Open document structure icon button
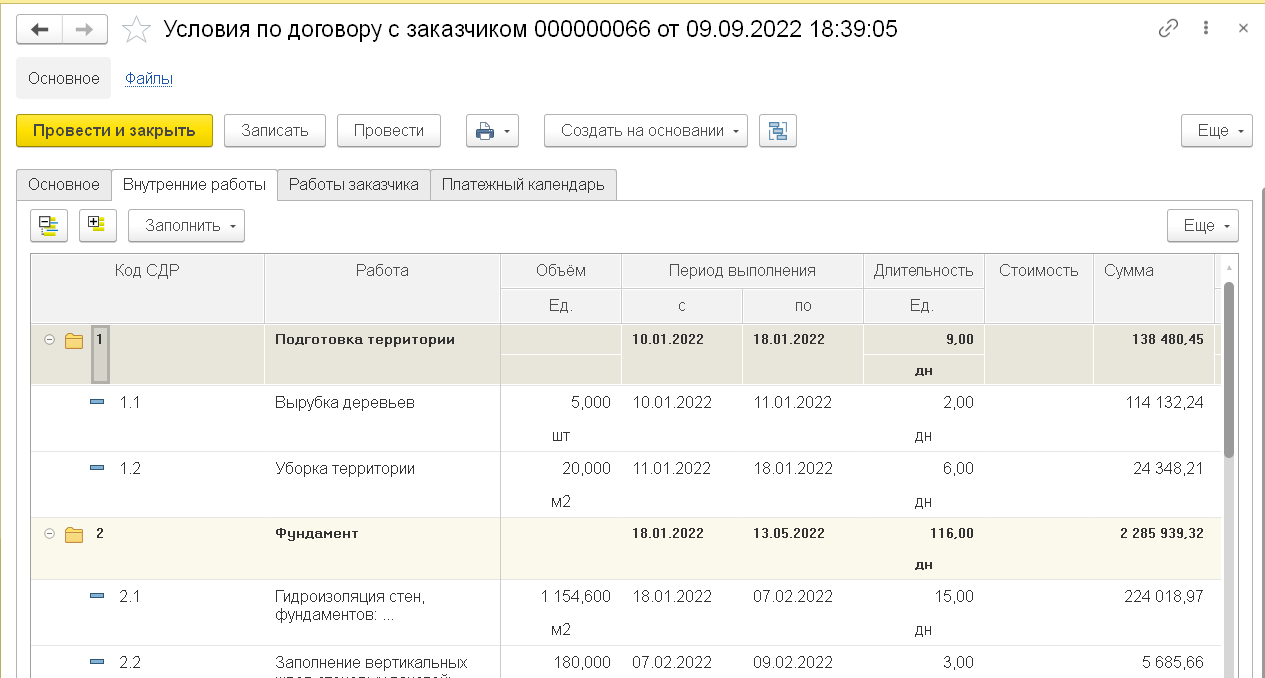The image size is (1265, 678). pyautogui.click(x=777, y=131)
